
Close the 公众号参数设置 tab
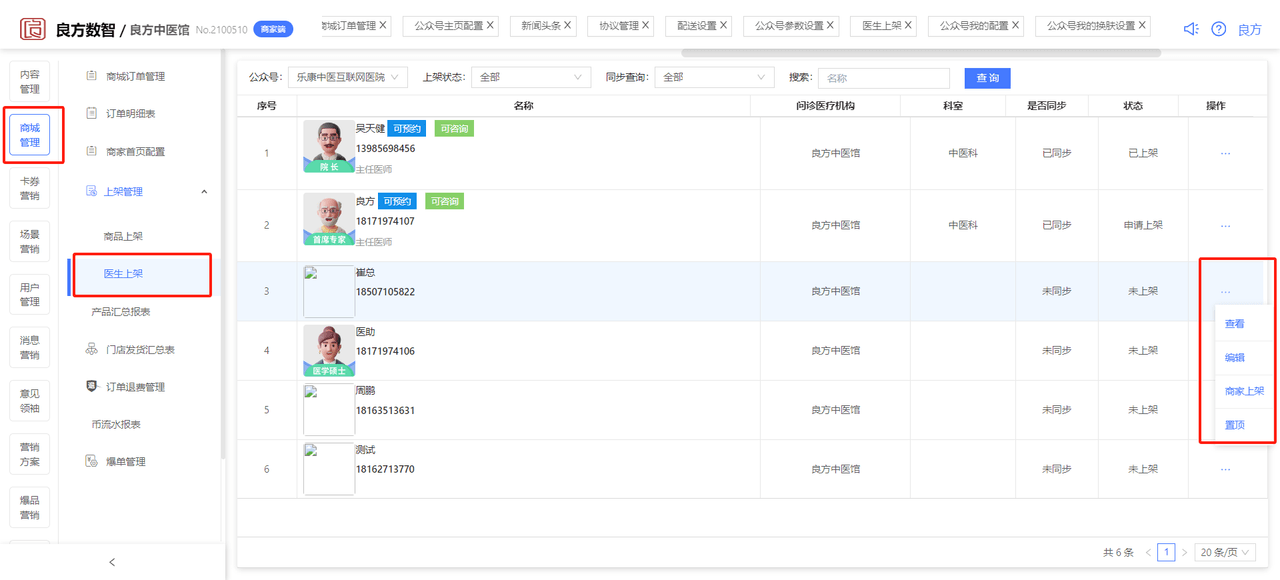click(831, 25)
